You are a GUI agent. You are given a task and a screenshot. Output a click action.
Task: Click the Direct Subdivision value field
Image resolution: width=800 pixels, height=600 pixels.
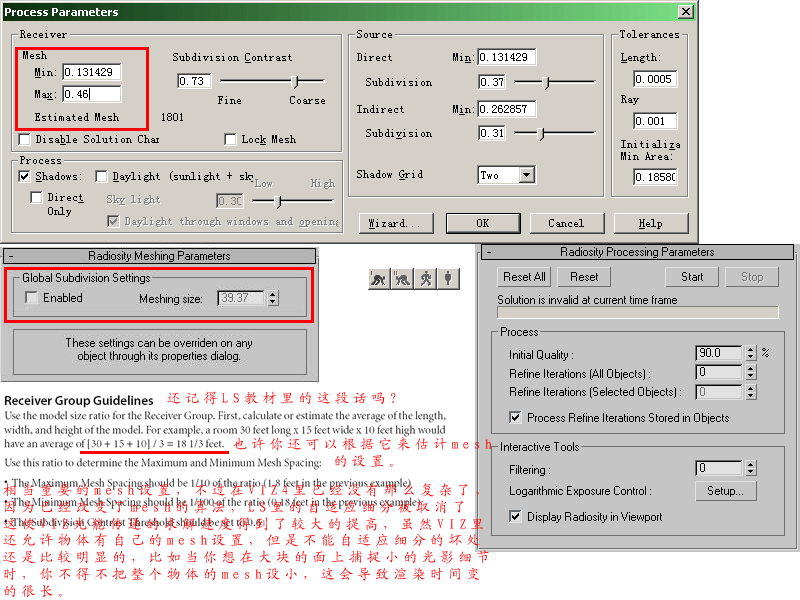(492, 82)
